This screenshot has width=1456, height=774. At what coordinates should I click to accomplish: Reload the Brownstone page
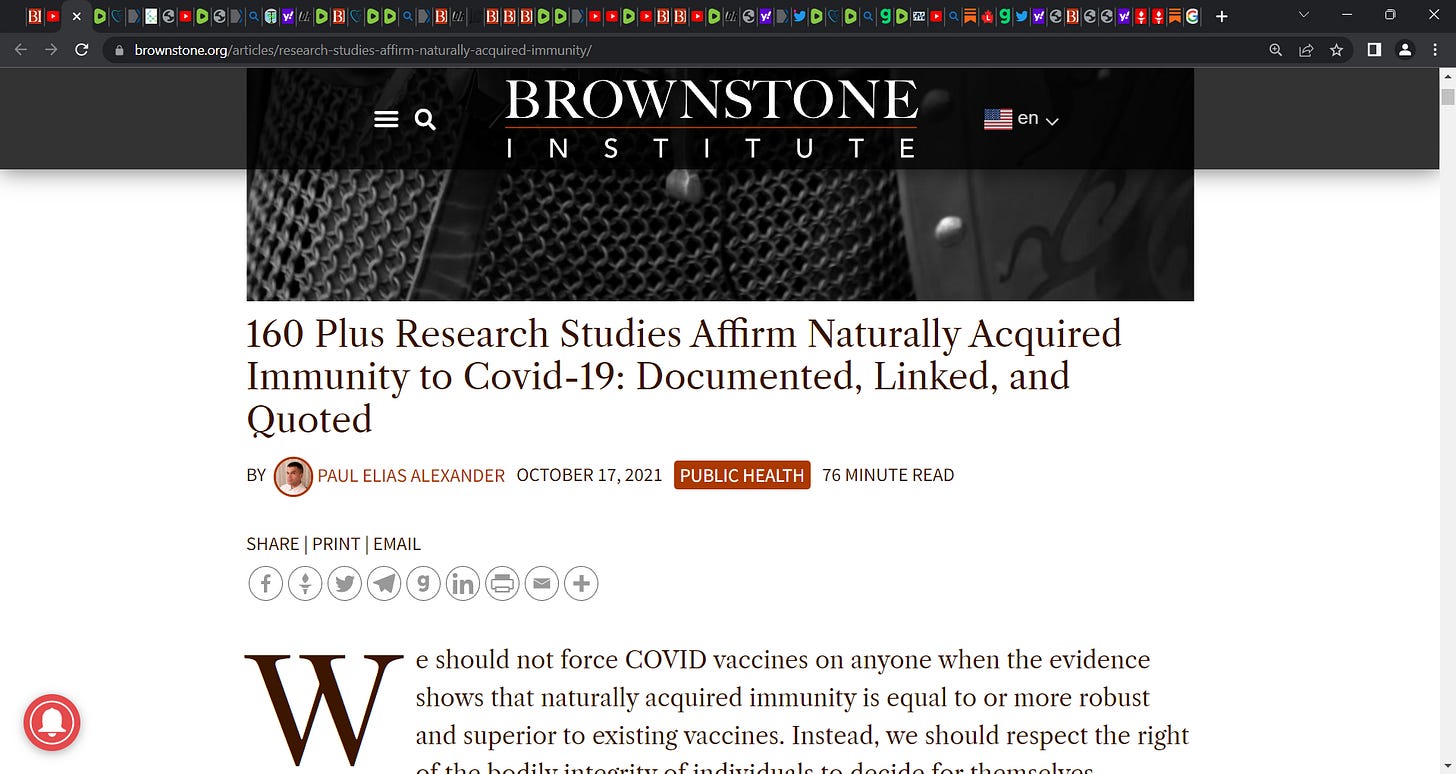[x=82, y=49]
